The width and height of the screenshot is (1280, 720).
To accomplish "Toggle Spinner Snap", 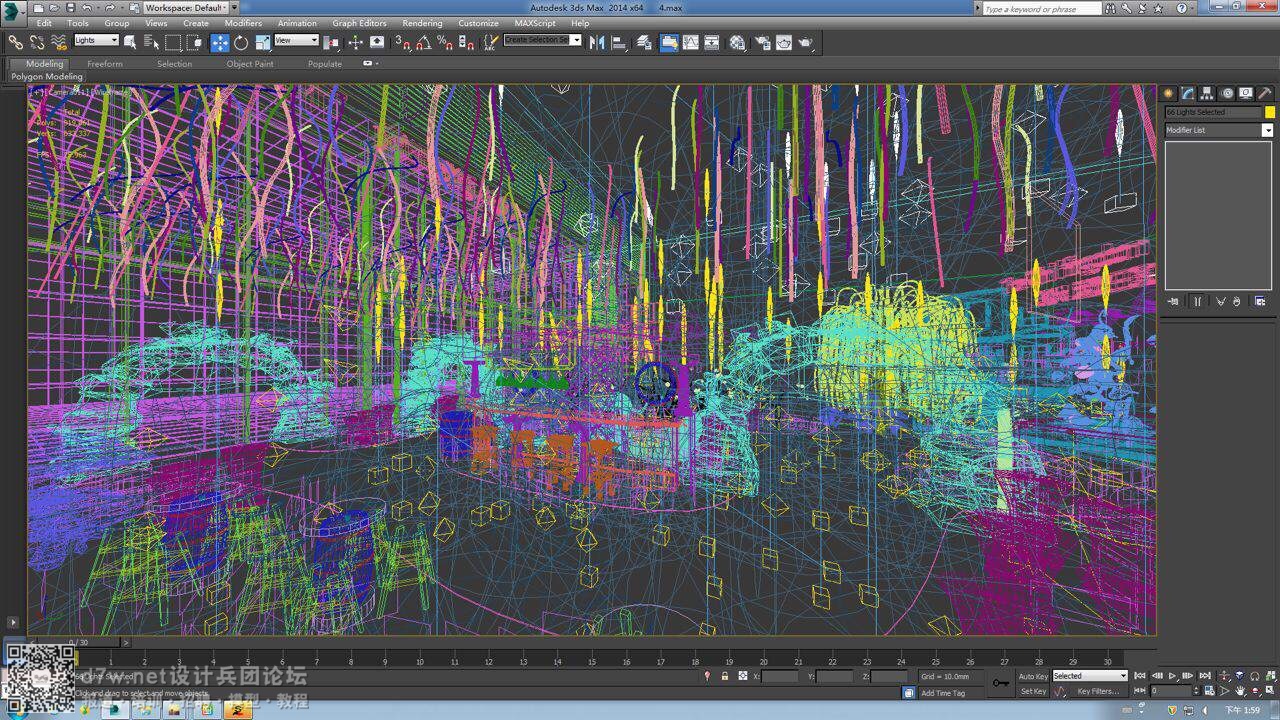I will click(x=466, y=42).
